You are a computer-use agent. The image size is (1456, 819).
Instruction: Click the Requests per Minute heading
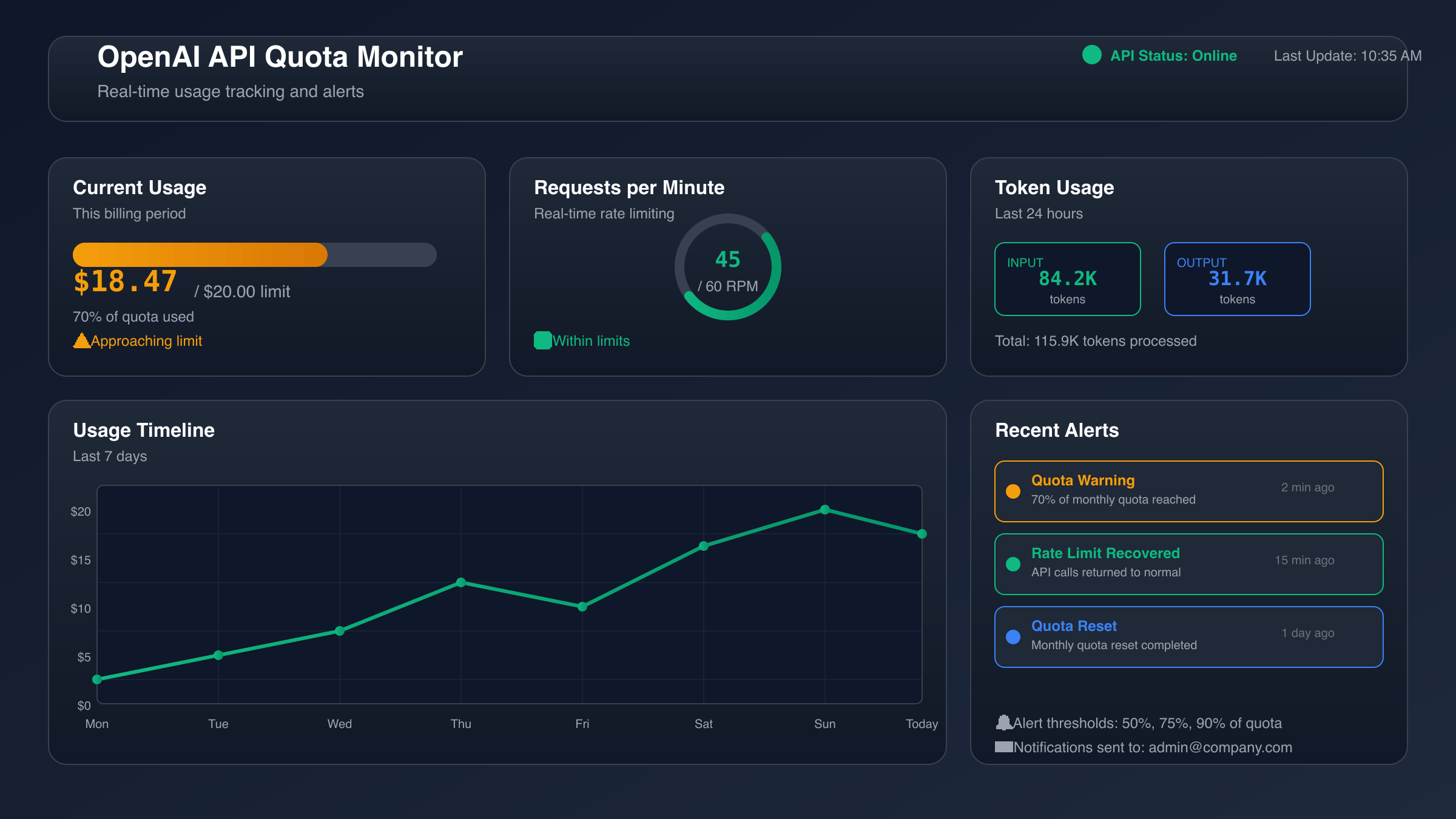pos(629,187)
